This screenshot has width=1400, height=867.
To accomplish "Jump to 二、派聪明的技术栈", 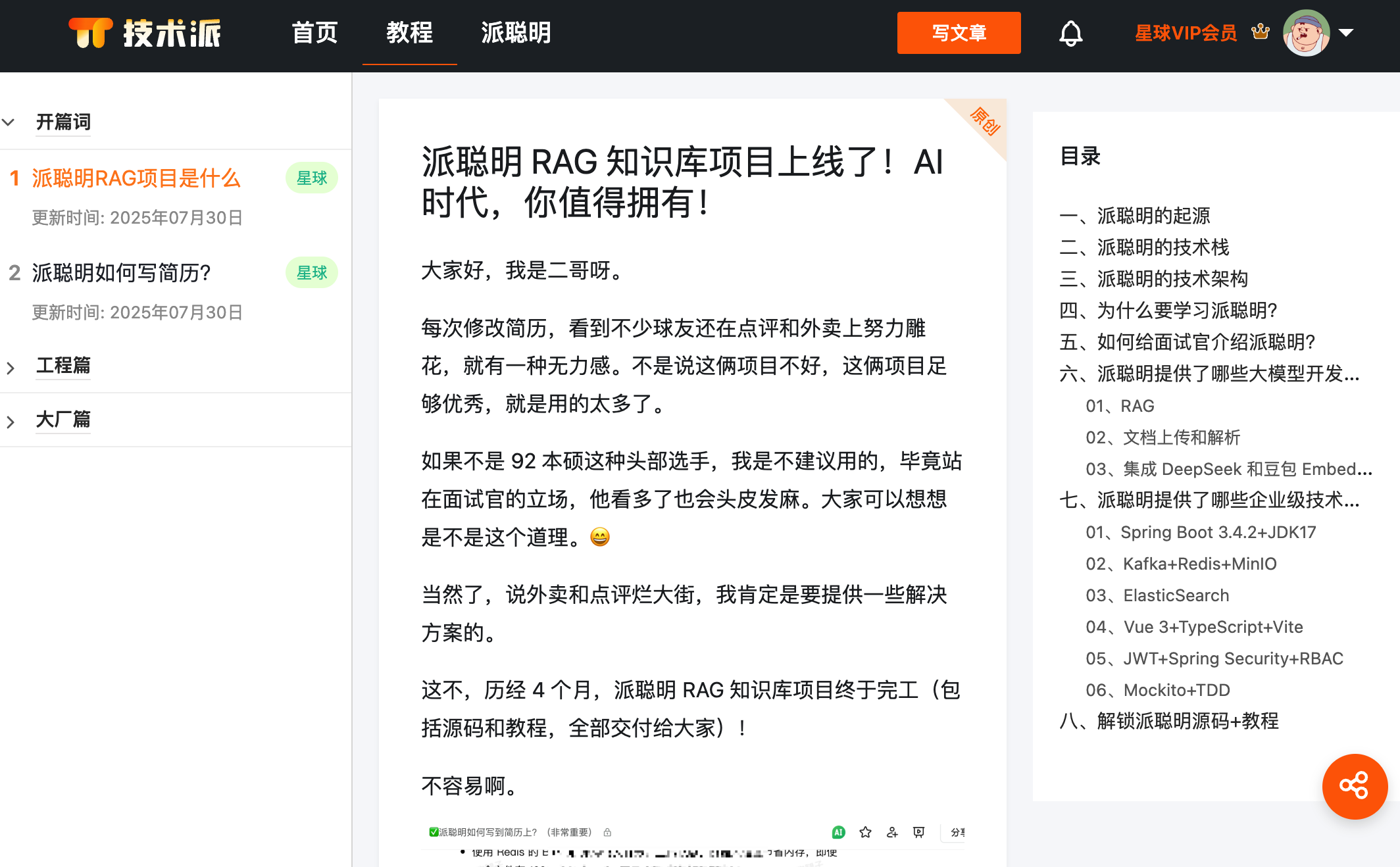I will click(x=1144, y=247).
